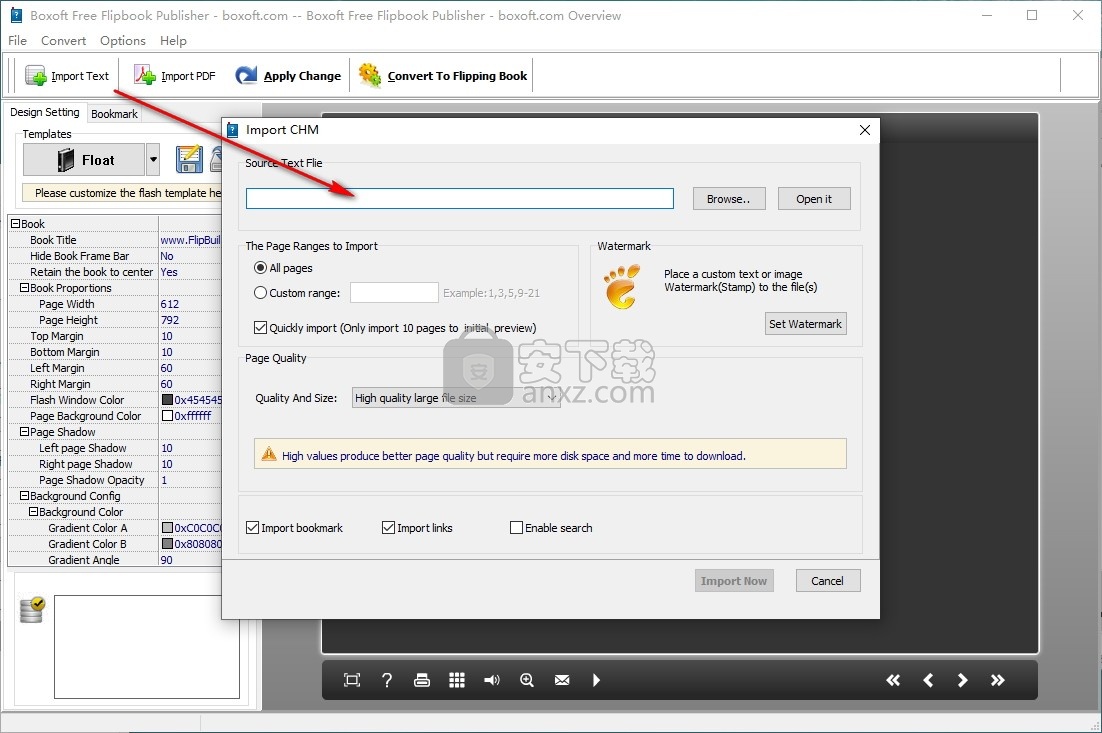1102x733 pixels.
Task: Select the Custom range radio button
Action: [261, 293]
